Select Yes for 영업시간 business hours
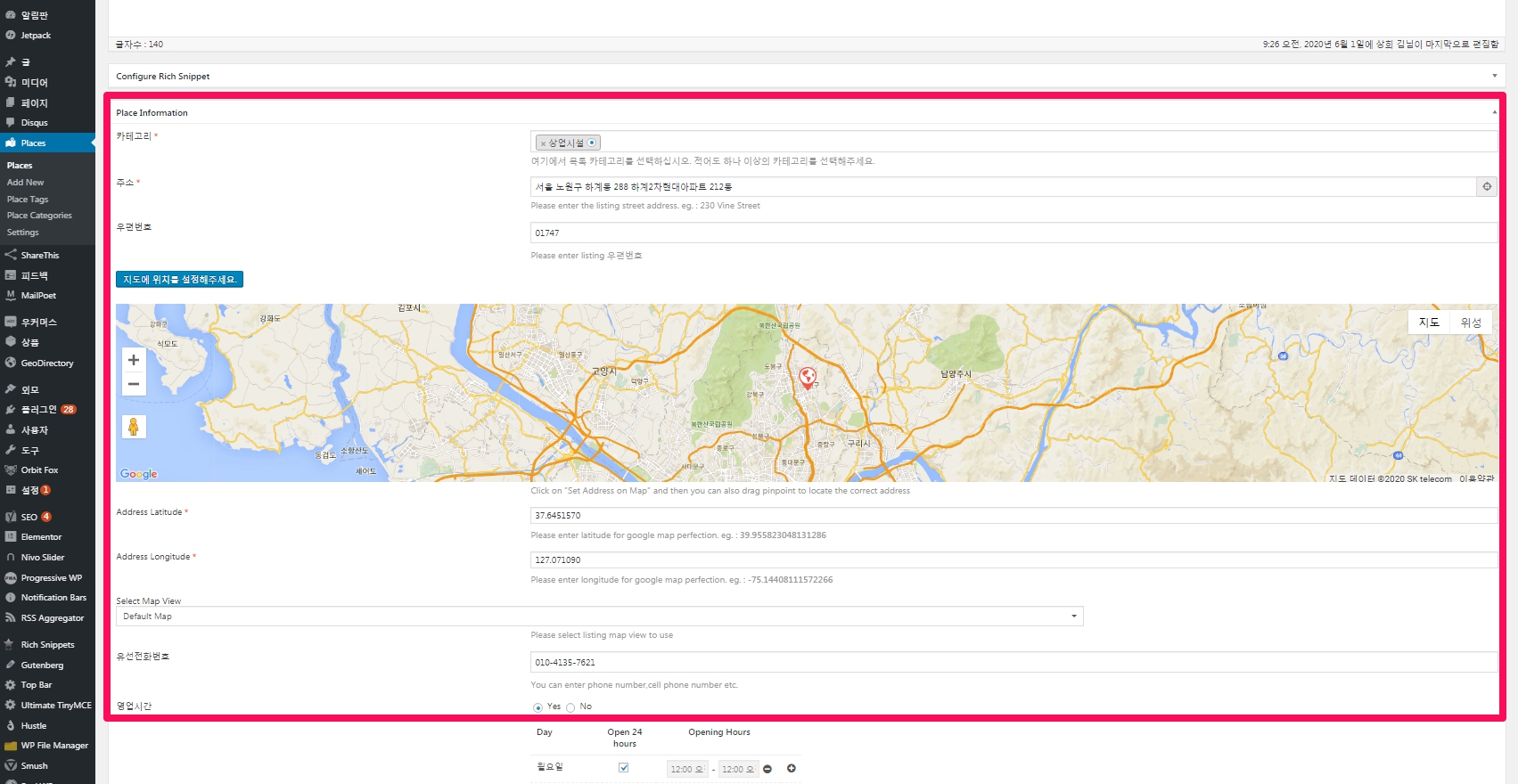 coord(537,707)
